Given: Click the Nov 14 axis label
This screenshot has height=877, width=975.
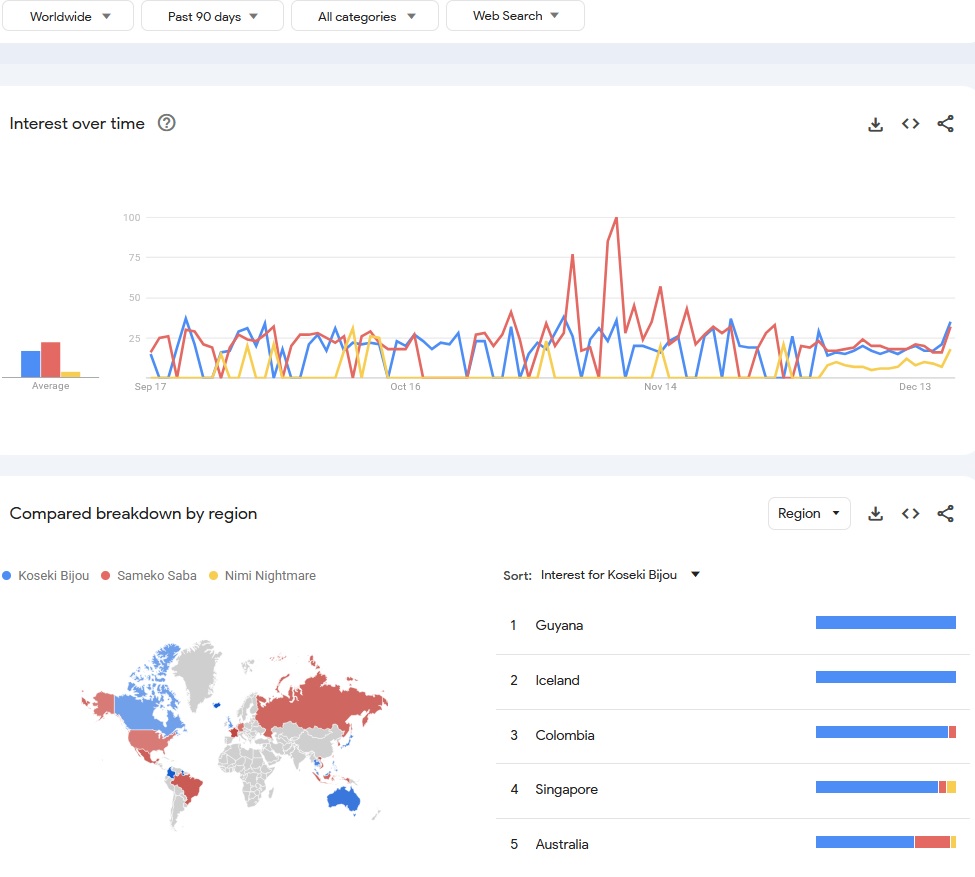Looking at the screenshot, I should click(x=660, y=387).
